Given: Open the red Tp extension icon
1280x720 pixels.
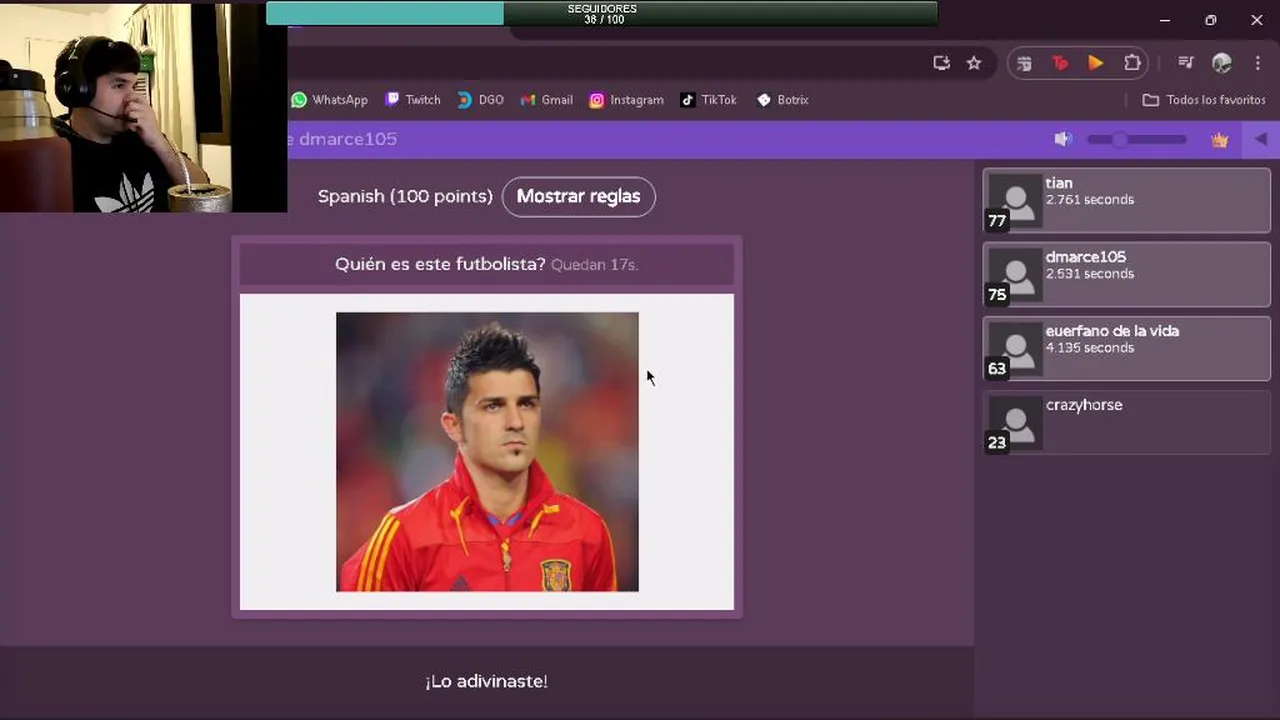Looking at the screenshot, I should point(1060,63).
